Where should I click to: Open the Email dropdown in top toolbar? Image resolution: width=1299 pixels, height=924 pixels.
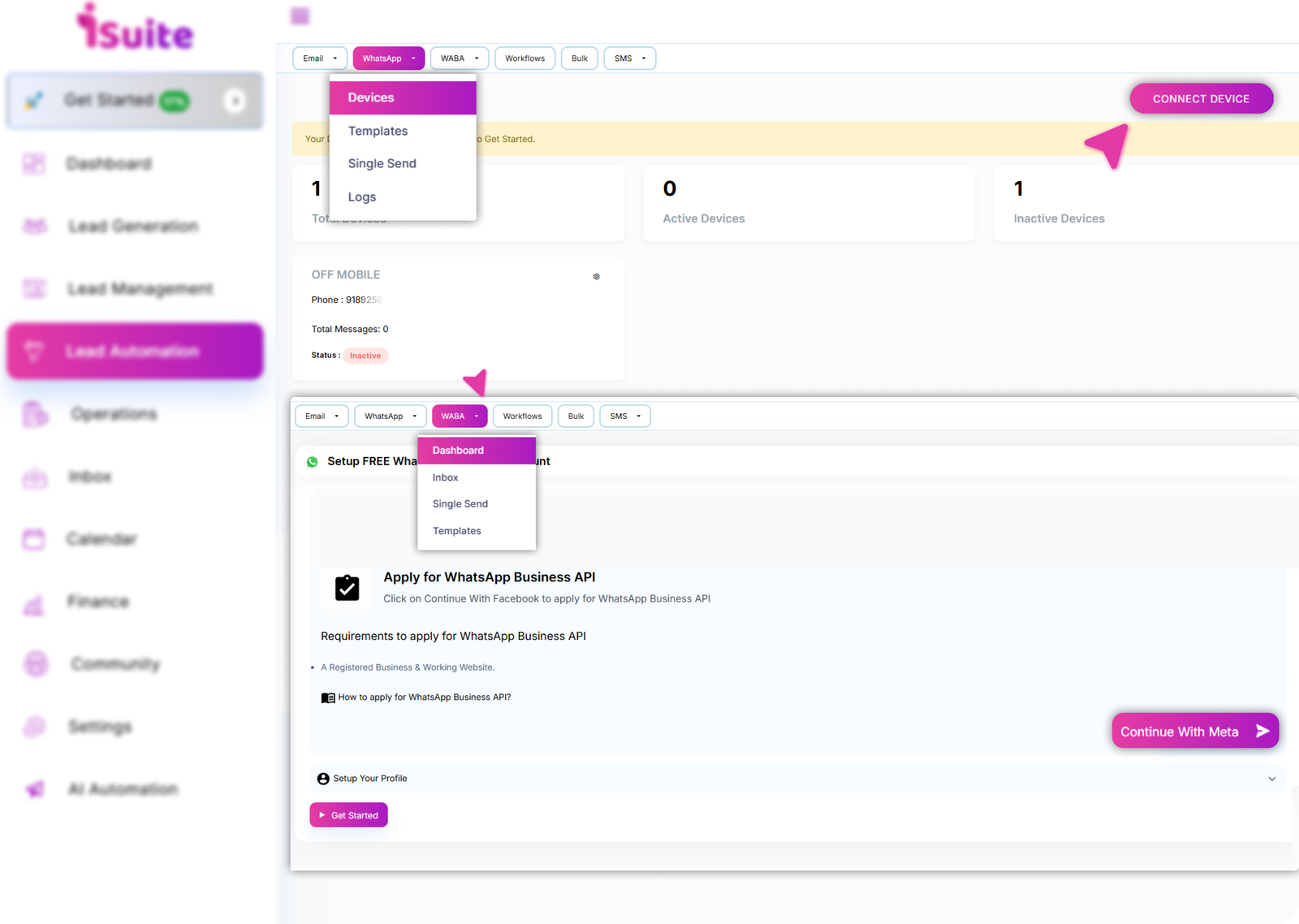[x=320, y=58]
